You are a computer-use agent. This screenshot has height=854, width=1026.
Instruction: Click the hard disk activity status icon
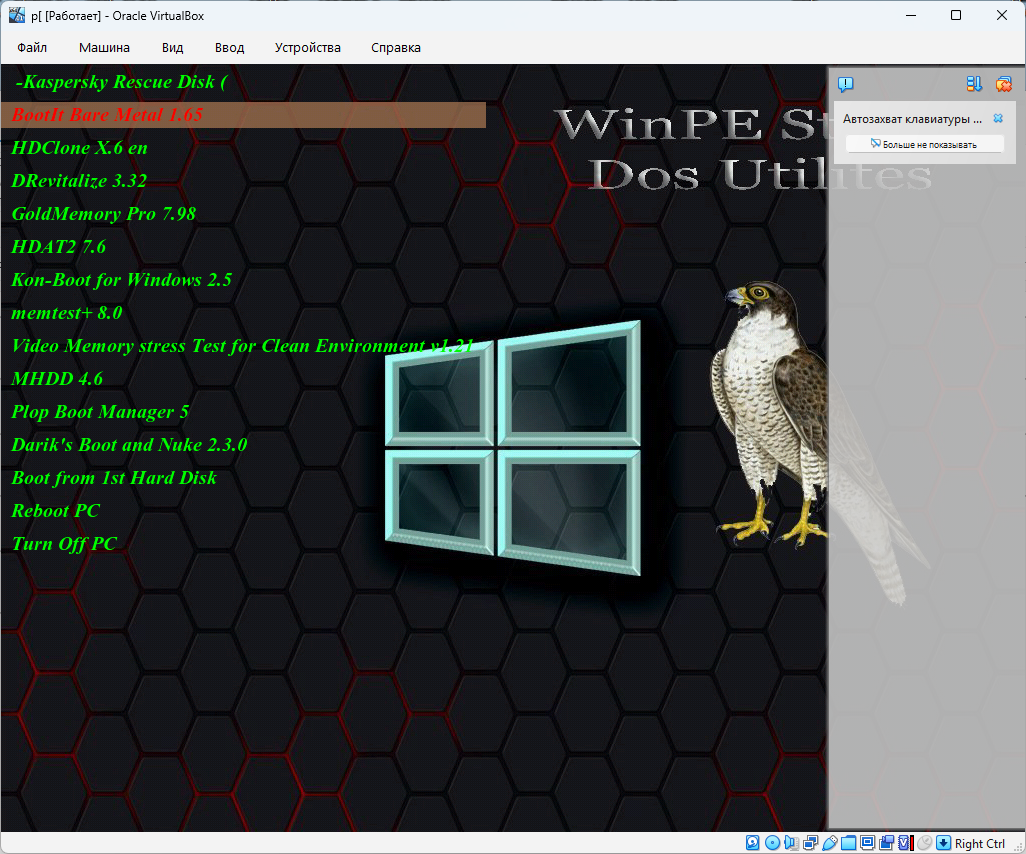(753, 843)
